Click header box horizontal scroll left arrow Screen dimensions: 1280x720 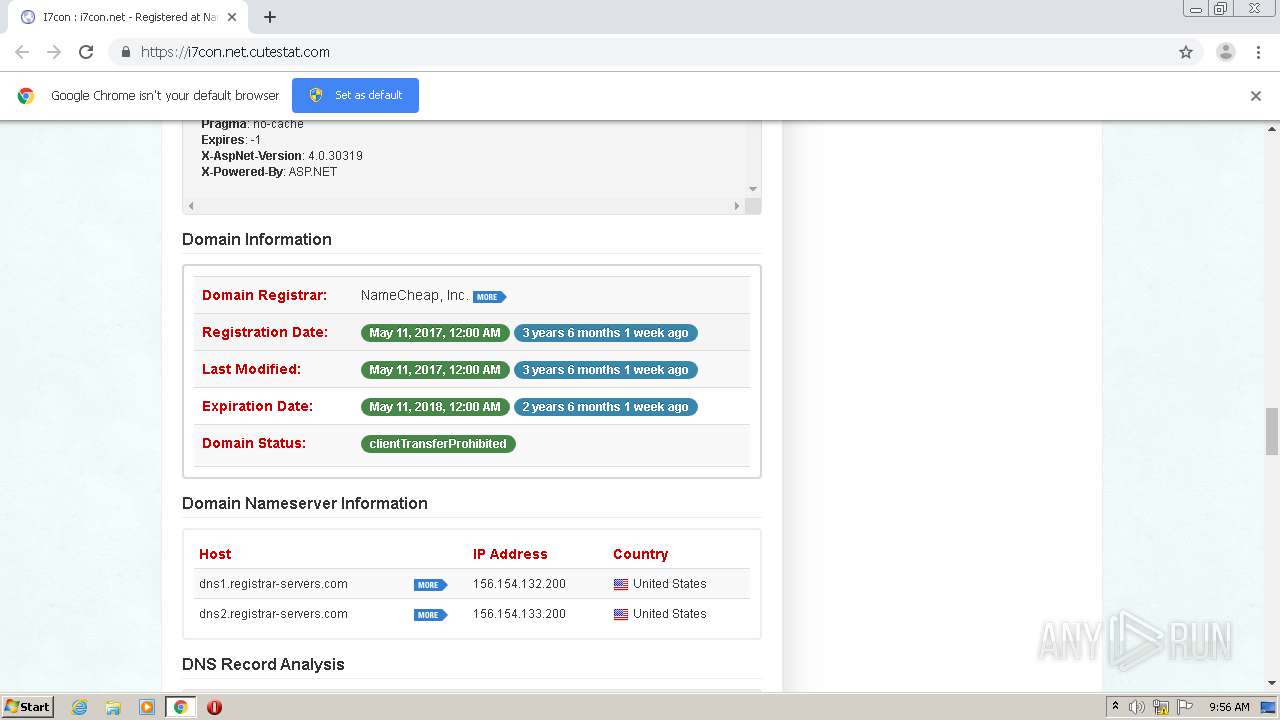click(190, 206)
